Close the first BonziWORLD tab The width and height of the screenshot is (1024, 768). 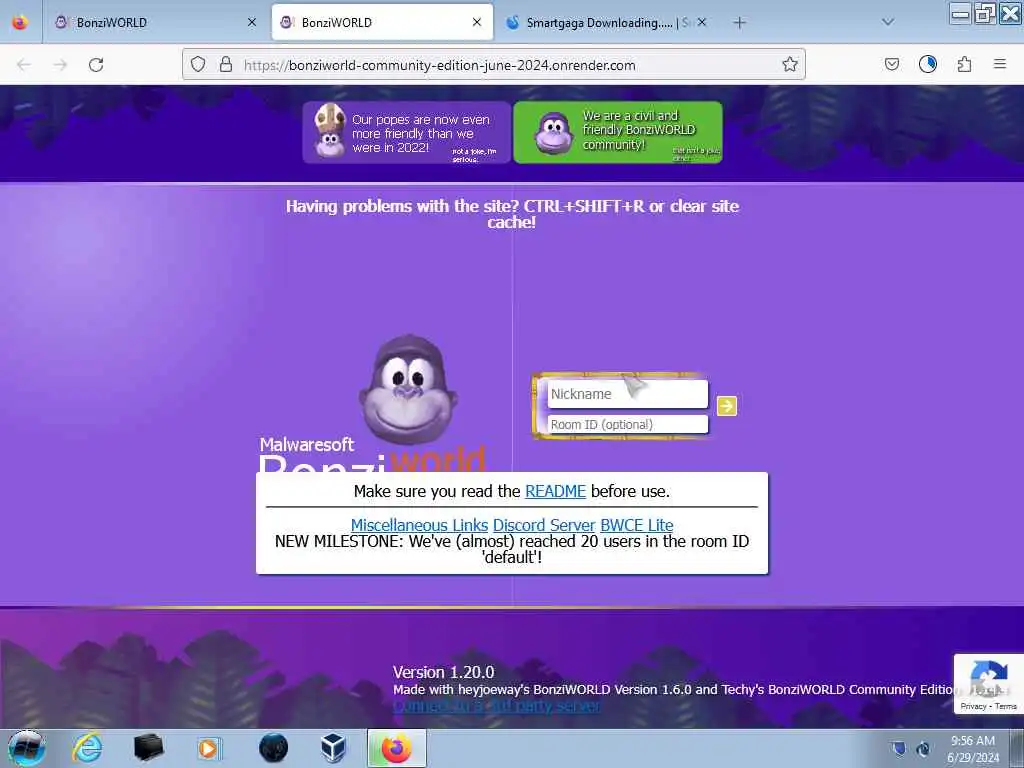pos(251,22)
